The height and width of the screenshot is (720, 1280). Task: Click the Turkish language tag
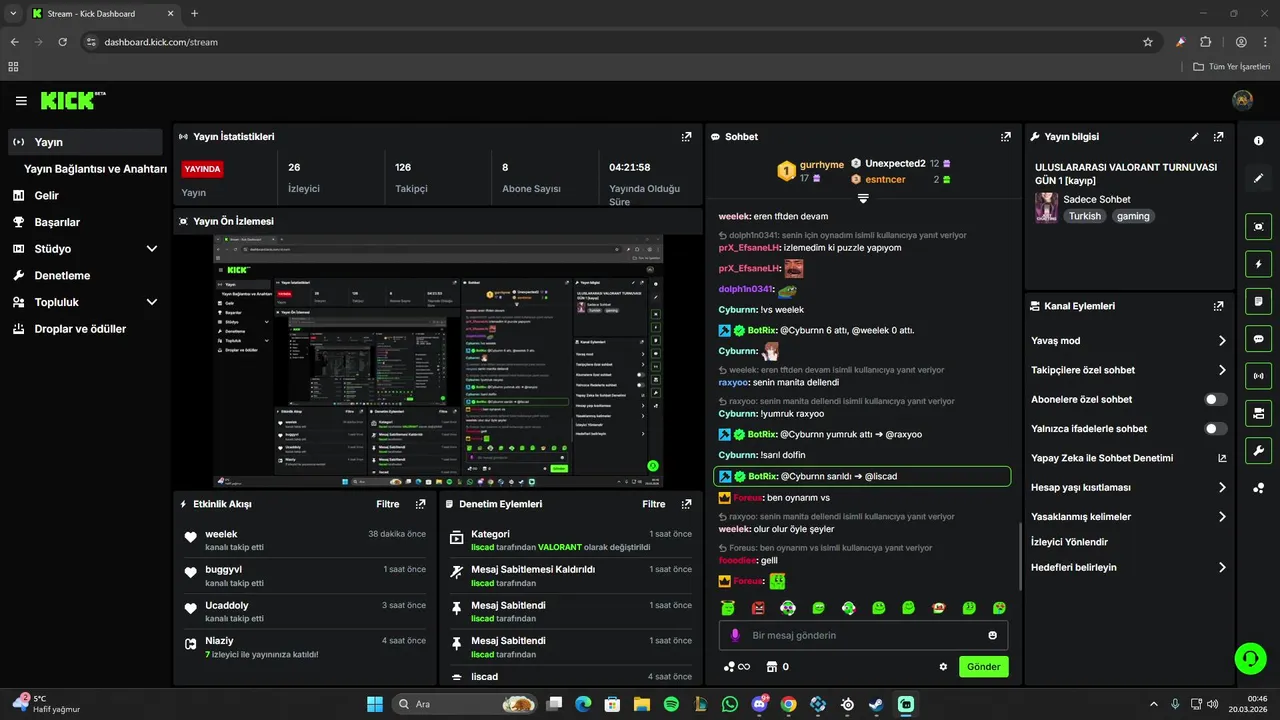1084,216
